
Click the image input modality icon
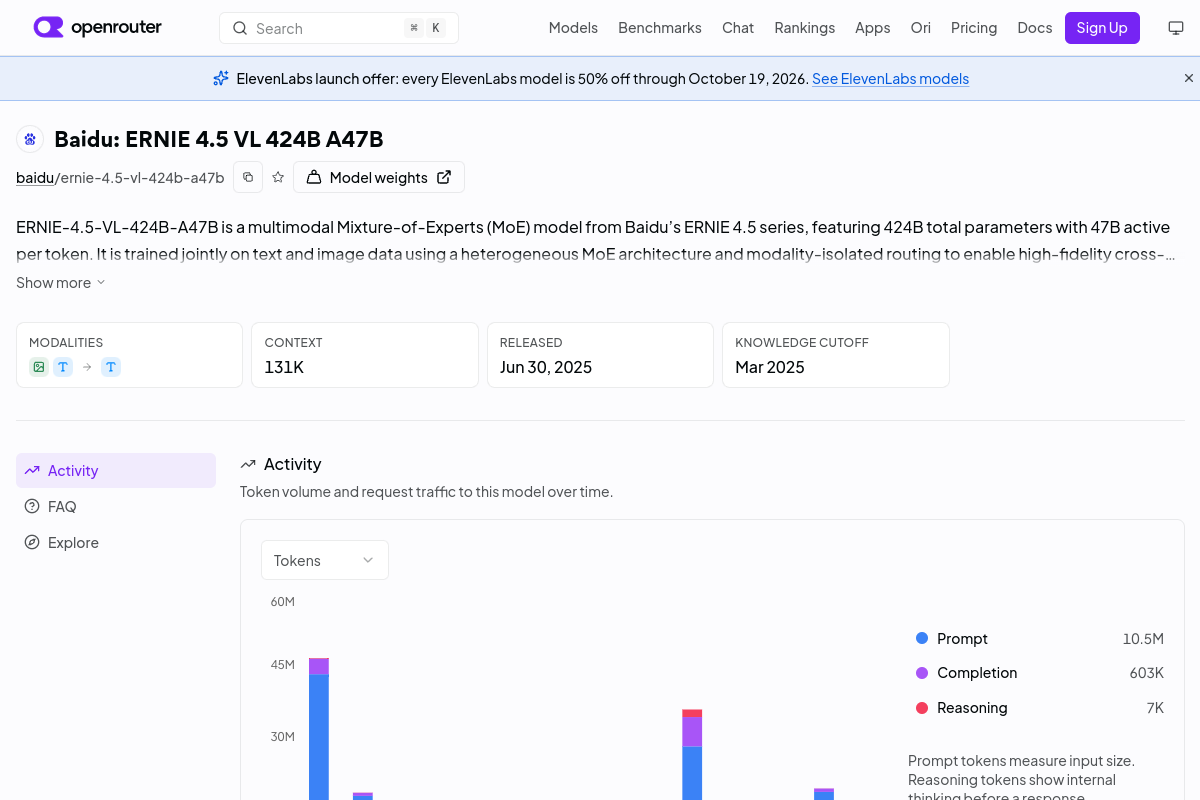click(39, 367)
